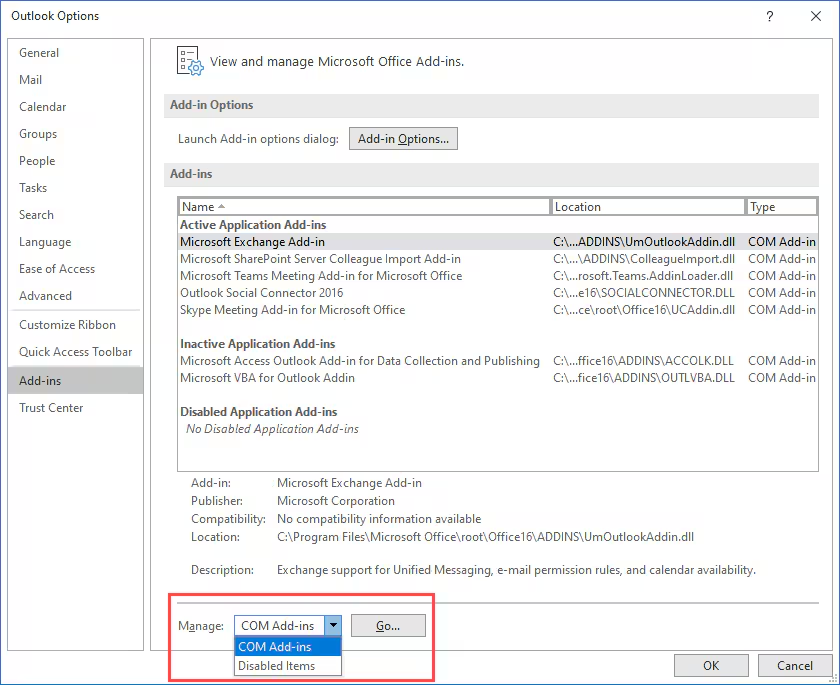Navigate to the Advanced section
The width and height of the screenshot is (840, 685).
[x=45, y=295]
